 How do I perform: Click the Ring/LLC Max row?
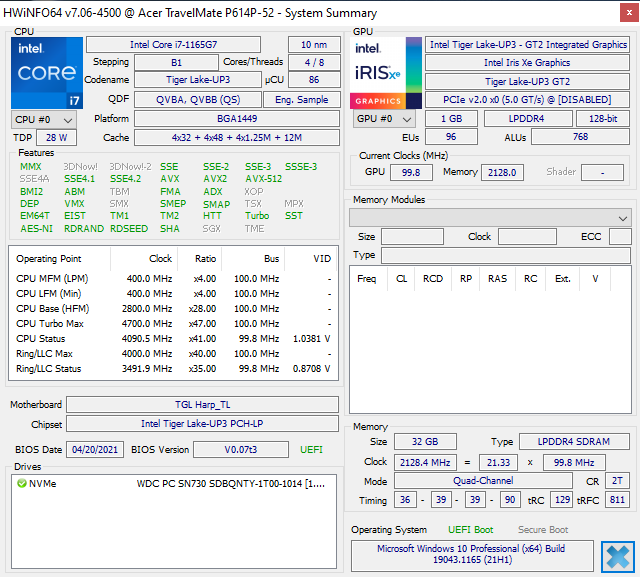(173, 354)
